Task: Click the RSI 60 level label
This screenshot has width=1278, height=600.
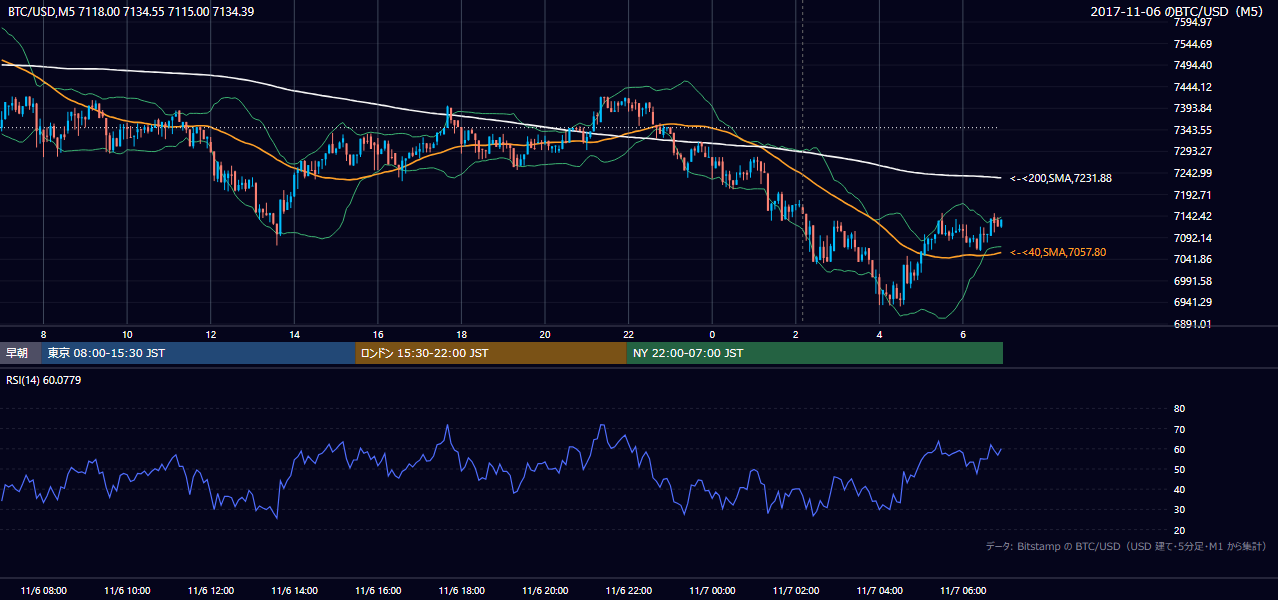Action: point(1179,449)
